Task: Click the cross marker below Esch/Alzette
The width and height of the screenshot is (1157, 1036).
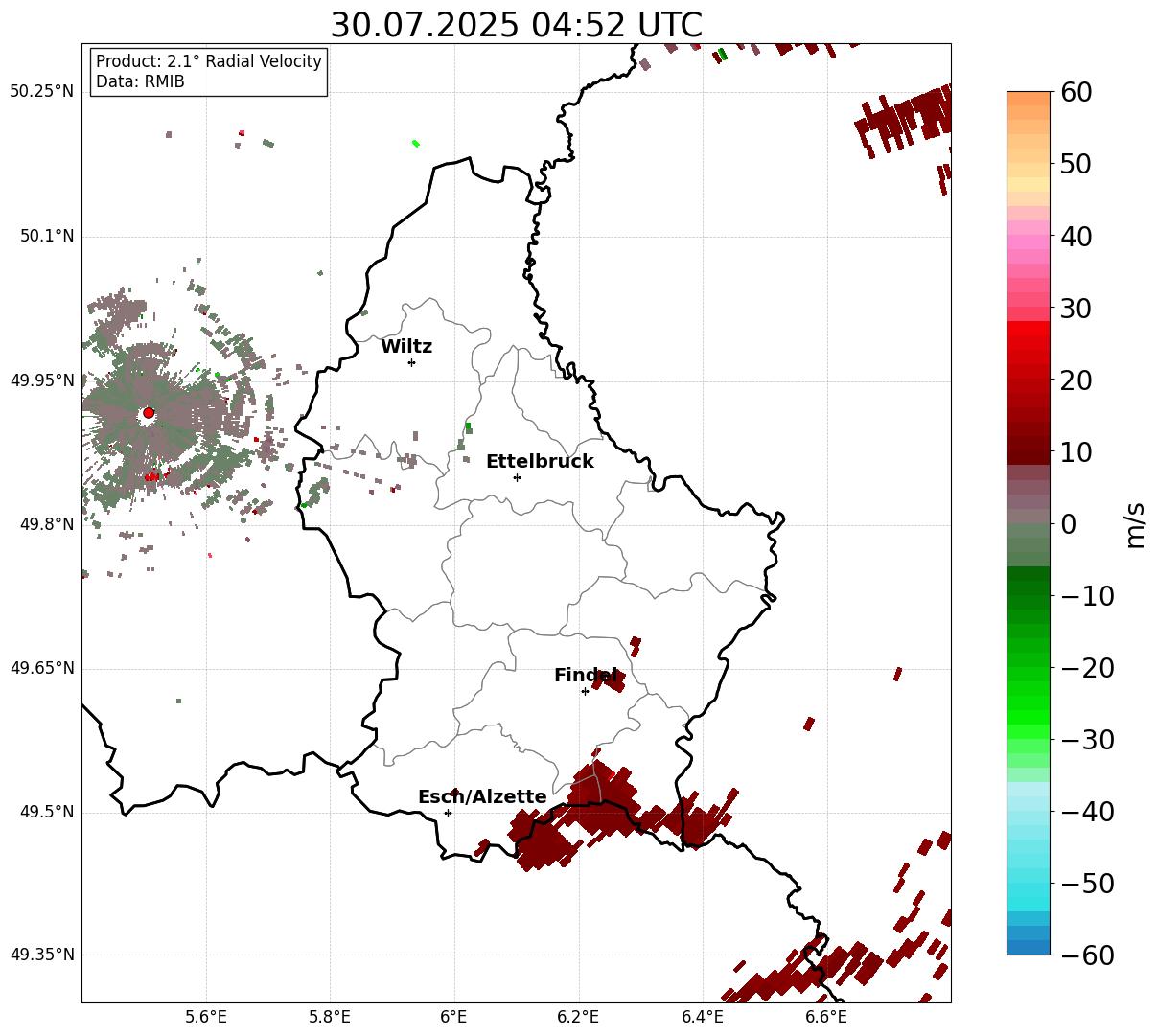Action: [x=448, y=813]
